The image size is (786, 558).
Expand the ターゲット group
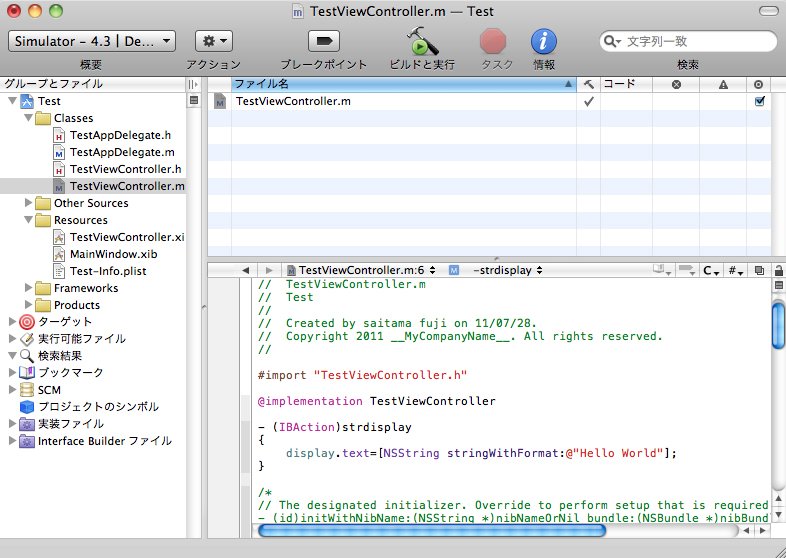(13, 321)
